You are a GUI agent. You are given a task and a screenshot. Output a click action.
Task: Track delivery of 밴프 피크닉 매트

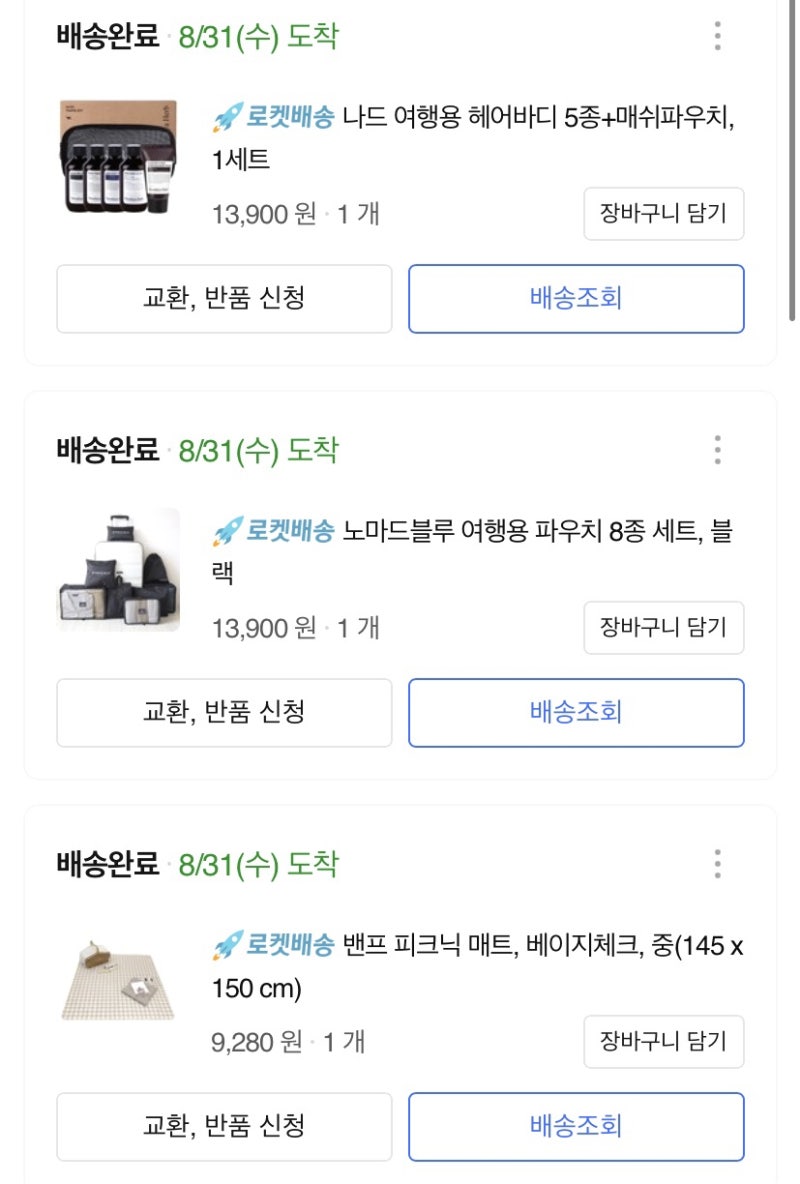point(576,1126)
